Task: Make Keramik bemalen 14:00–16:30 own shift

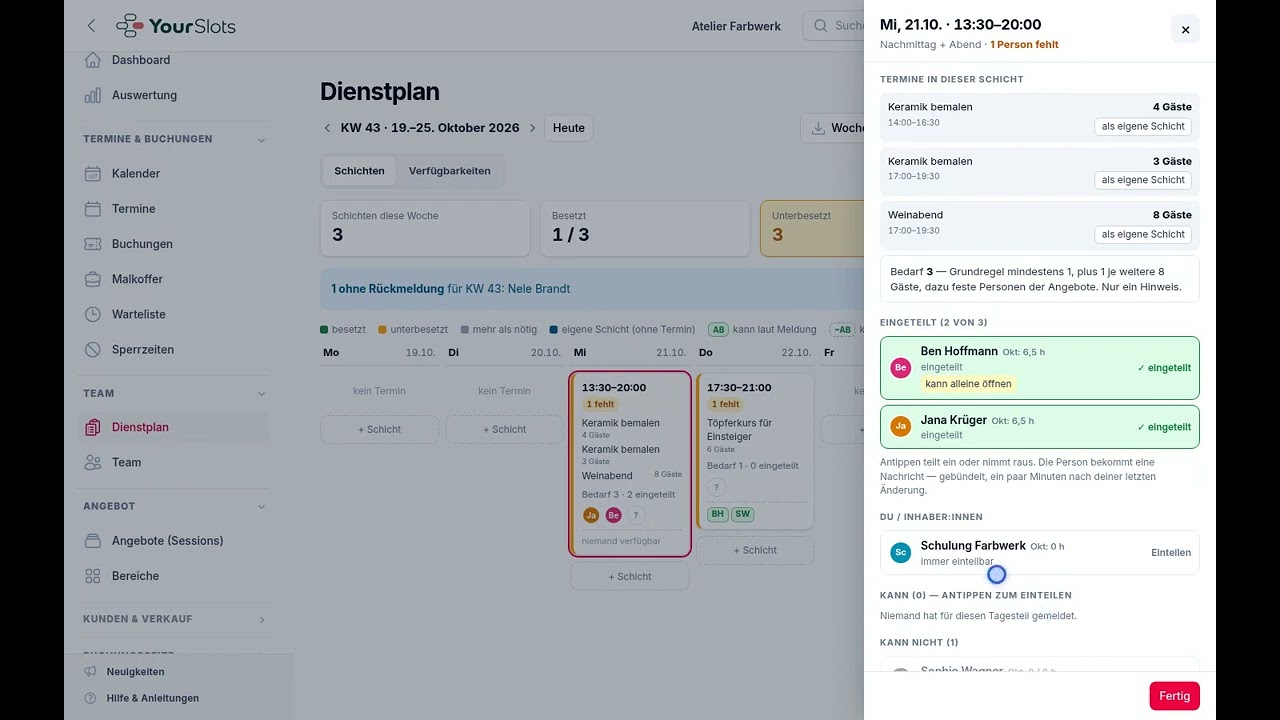Action: tap(1142, 126)
